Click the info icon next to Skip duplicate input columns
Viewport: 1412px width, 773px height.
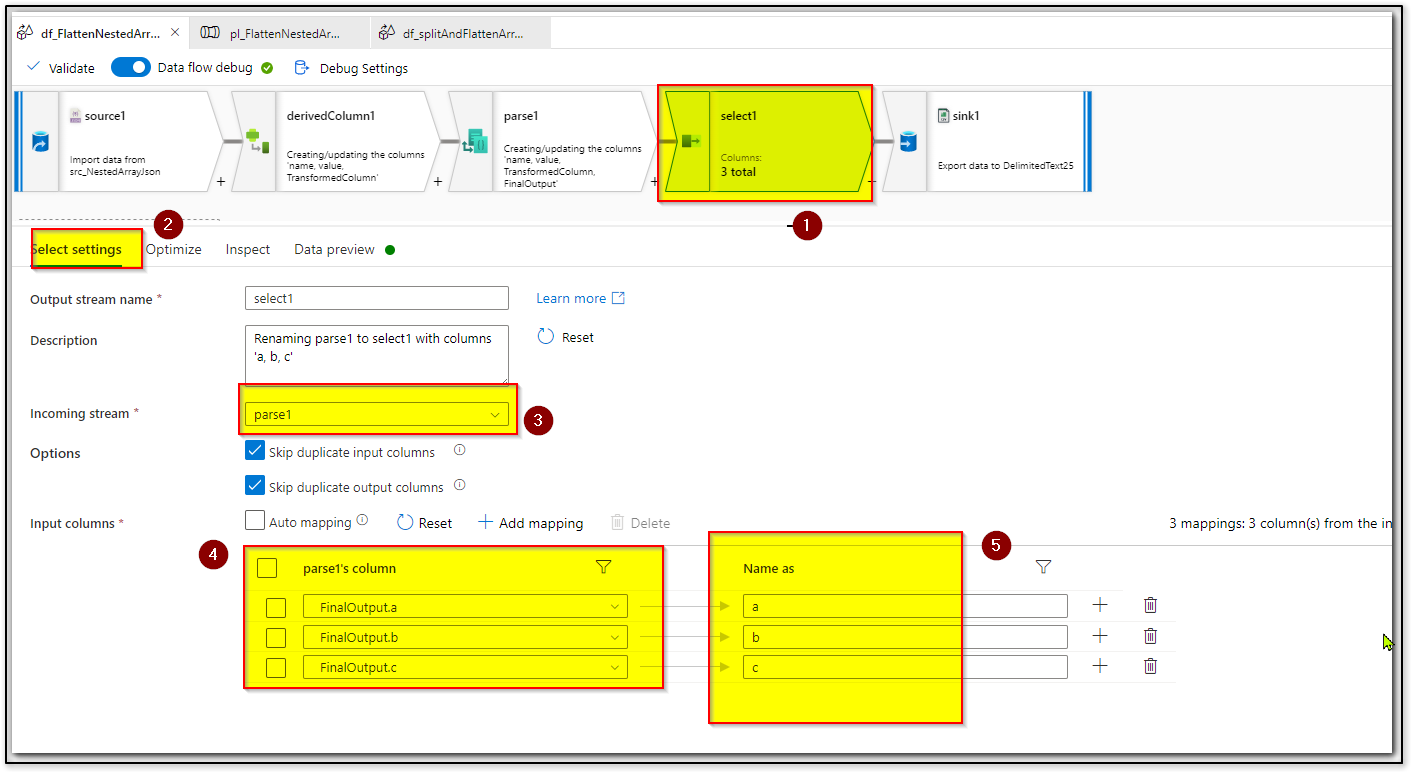coord(459,451)
